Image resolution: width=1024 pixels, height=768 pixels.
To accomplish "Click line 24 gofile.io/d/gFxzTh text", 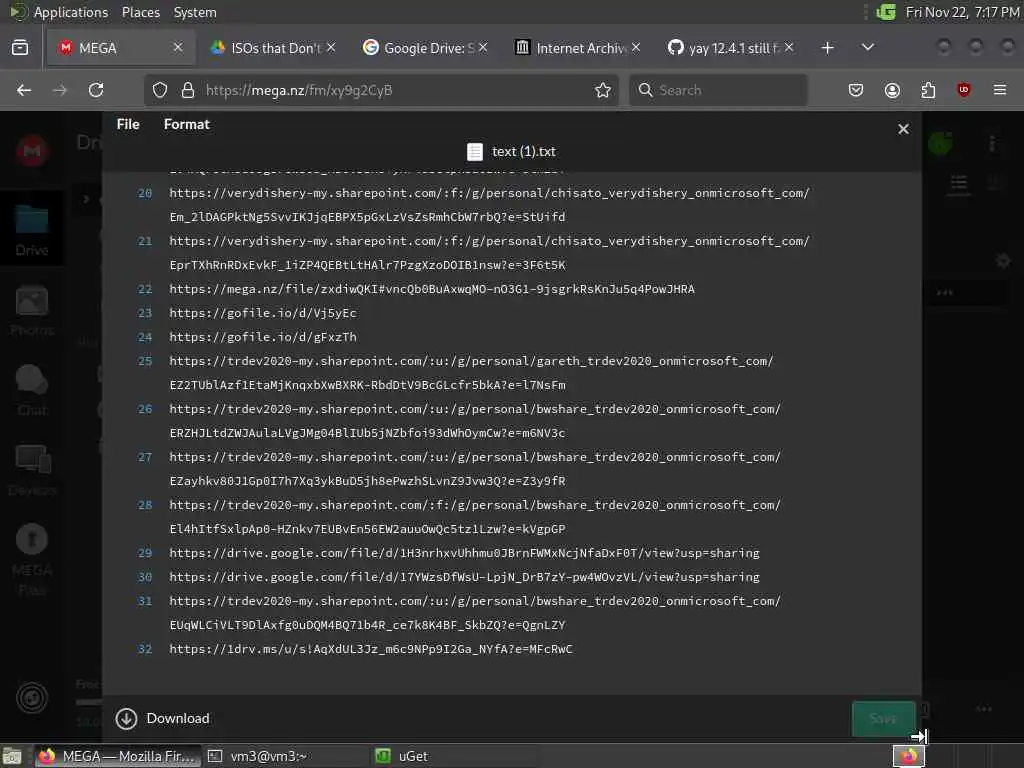I will 263,337.
